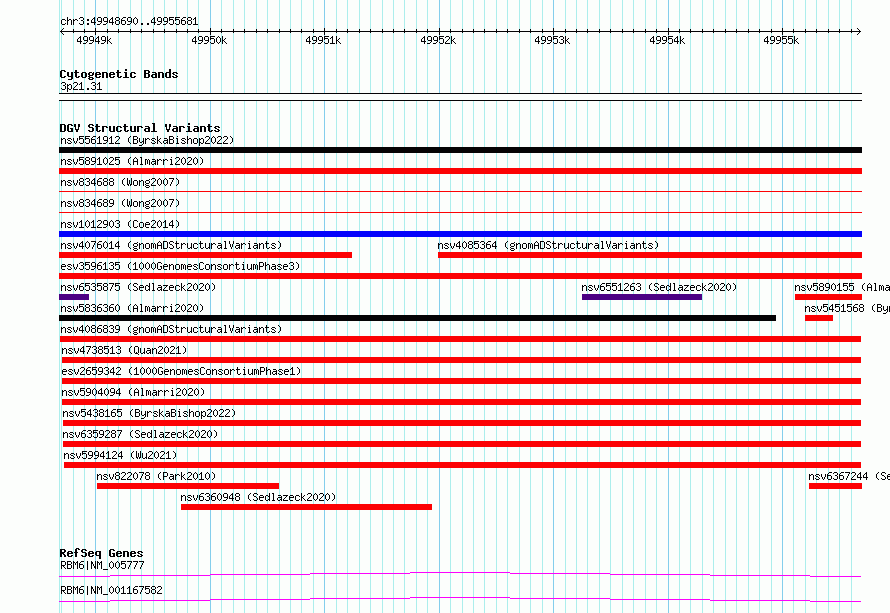
Task: Select the red nsv6359287 variant bar
Action: coord(462,444)
